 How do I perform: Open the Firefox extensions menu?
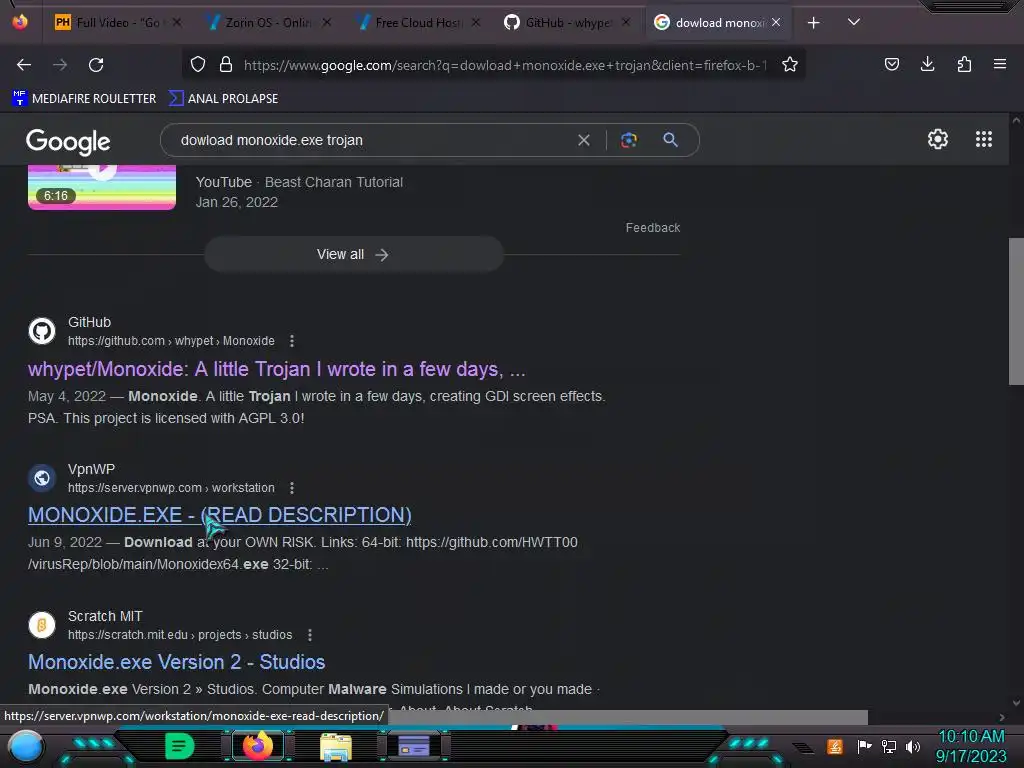964,65
